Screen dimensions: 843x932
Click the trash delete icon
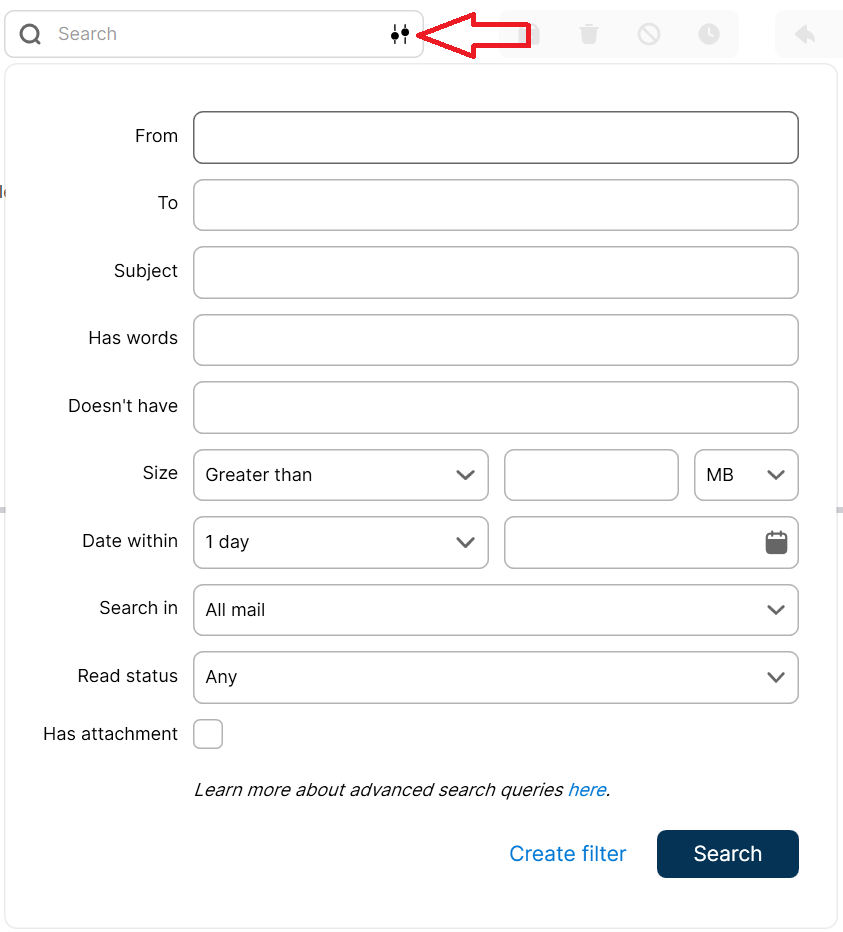click(x=589, y=35)
